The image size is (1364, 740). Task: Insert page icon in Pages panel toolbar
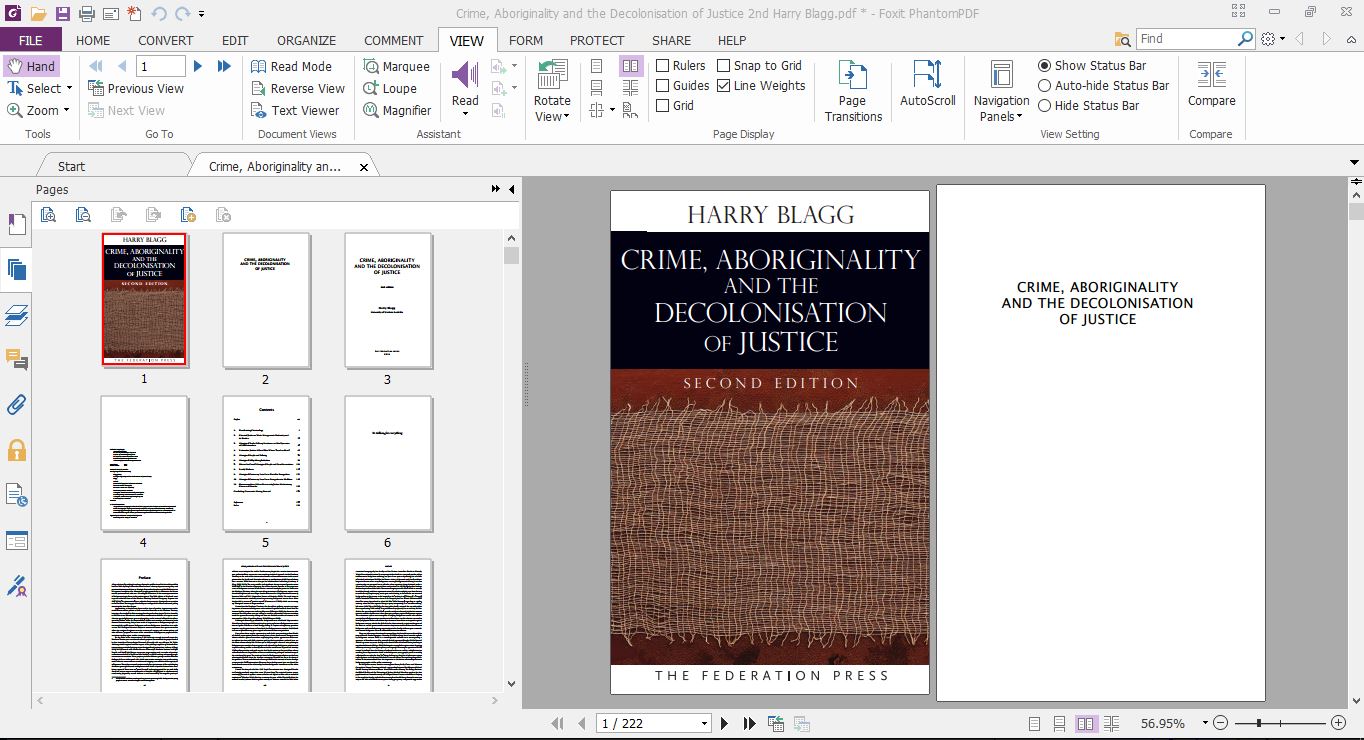(x=188, y=214)
